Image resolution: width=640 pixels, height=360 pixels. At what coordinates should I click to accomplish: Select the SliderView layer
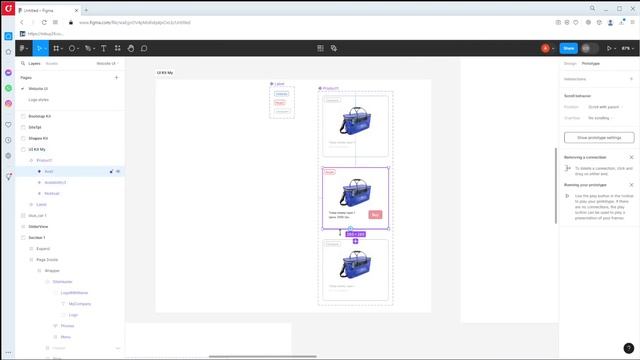click(x=38, y=227)
